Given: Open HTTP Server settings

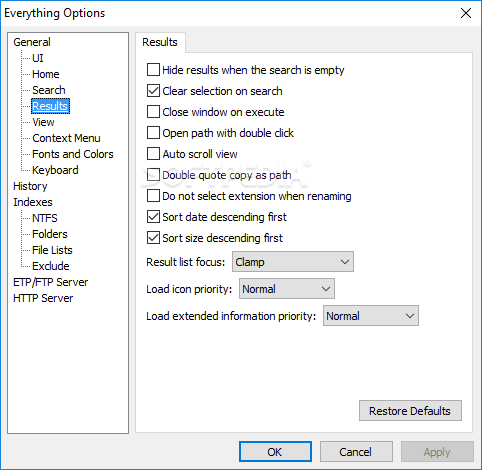Looking at the screenshot, I should (43, 298).
